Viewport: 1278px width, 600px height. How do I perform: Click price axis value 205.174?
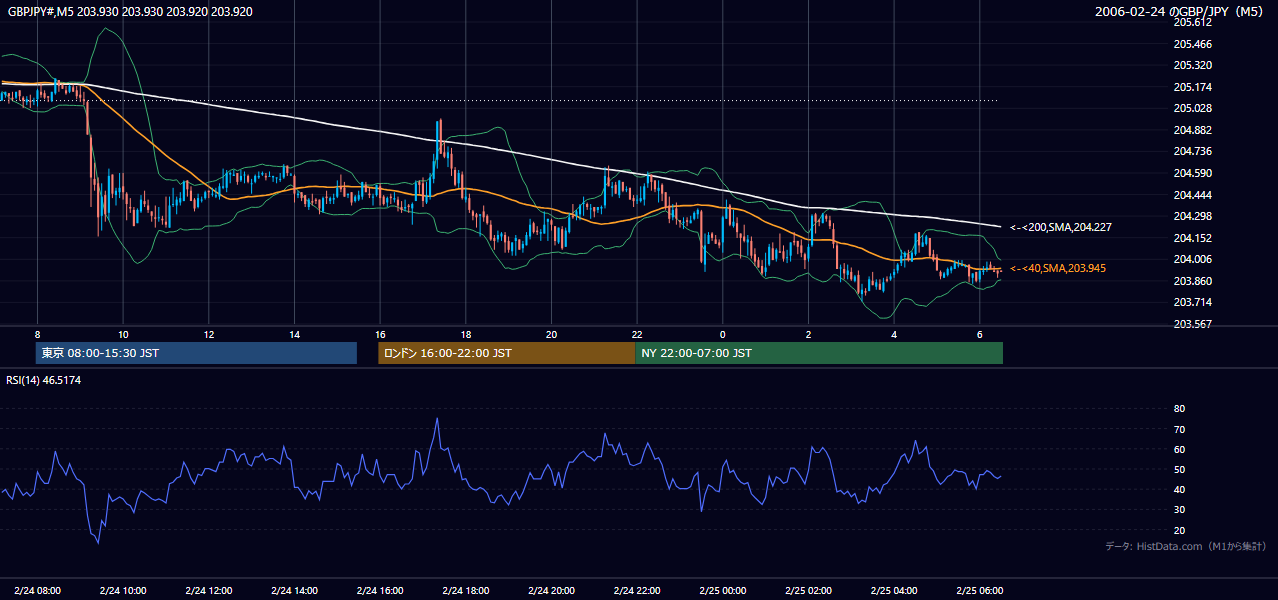point(1192,87)
